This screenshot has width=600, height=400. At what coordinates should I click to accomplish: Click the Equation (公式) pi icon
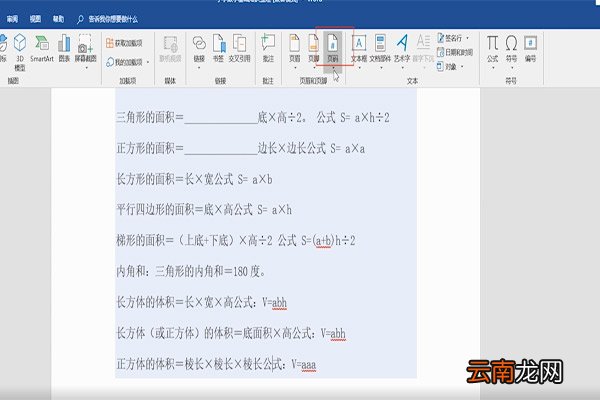tap(492, 43)
